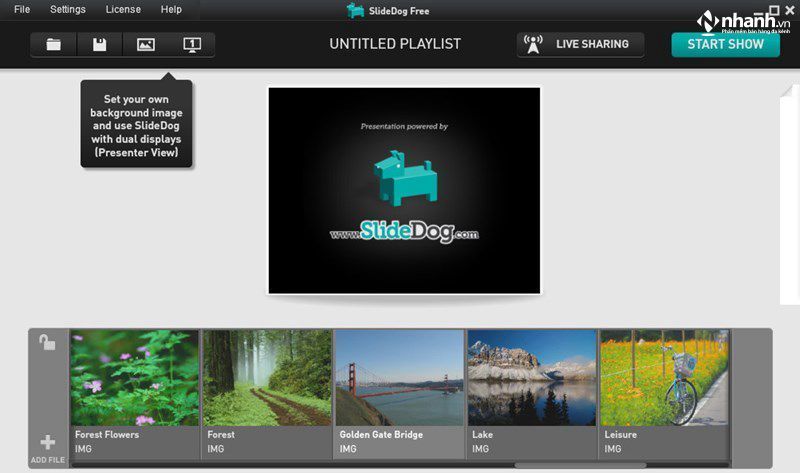This screenshot has height=473, width=800.
Task: Open the File menu
Action: (x=22, y=9)
